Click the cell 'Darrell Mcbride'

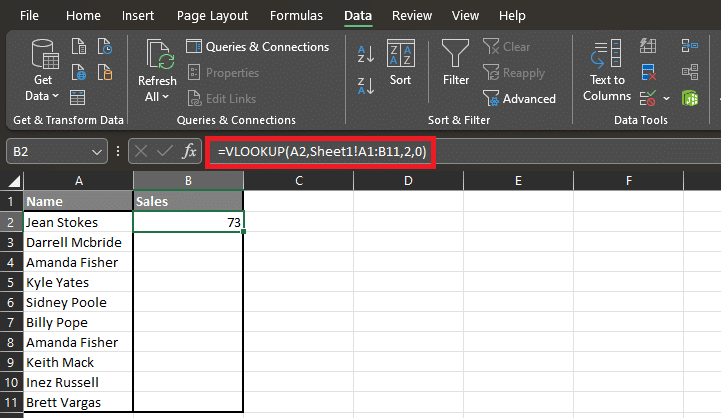click(x=78, y=242)
